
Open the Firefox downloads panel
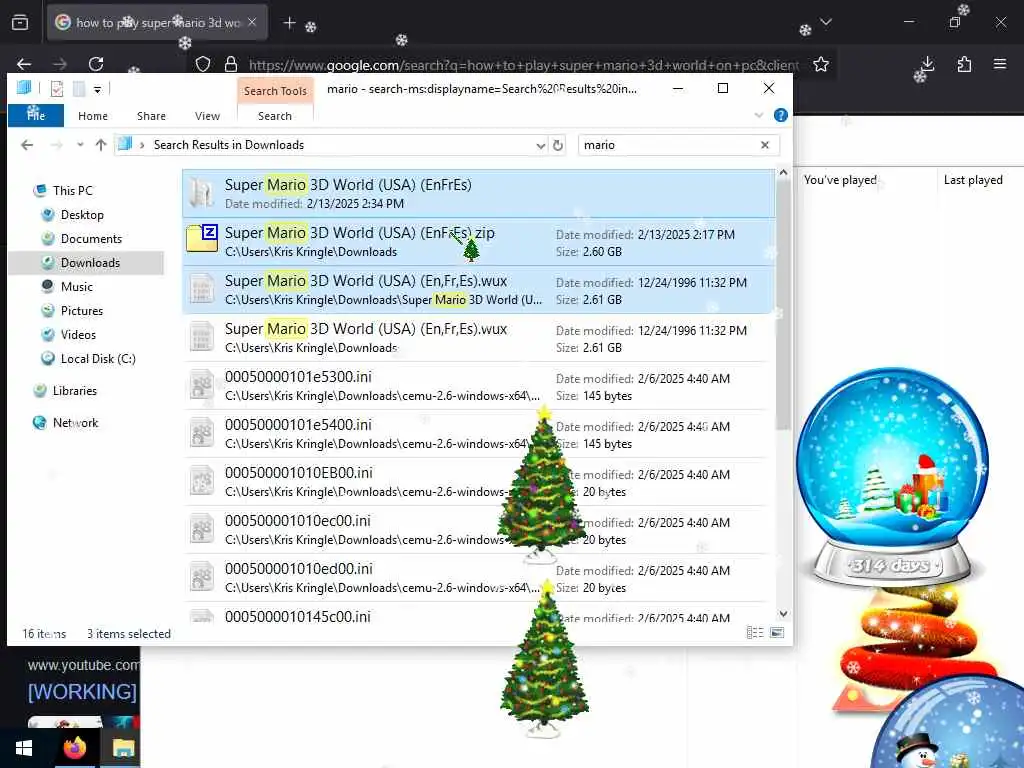tap(927, 64)
